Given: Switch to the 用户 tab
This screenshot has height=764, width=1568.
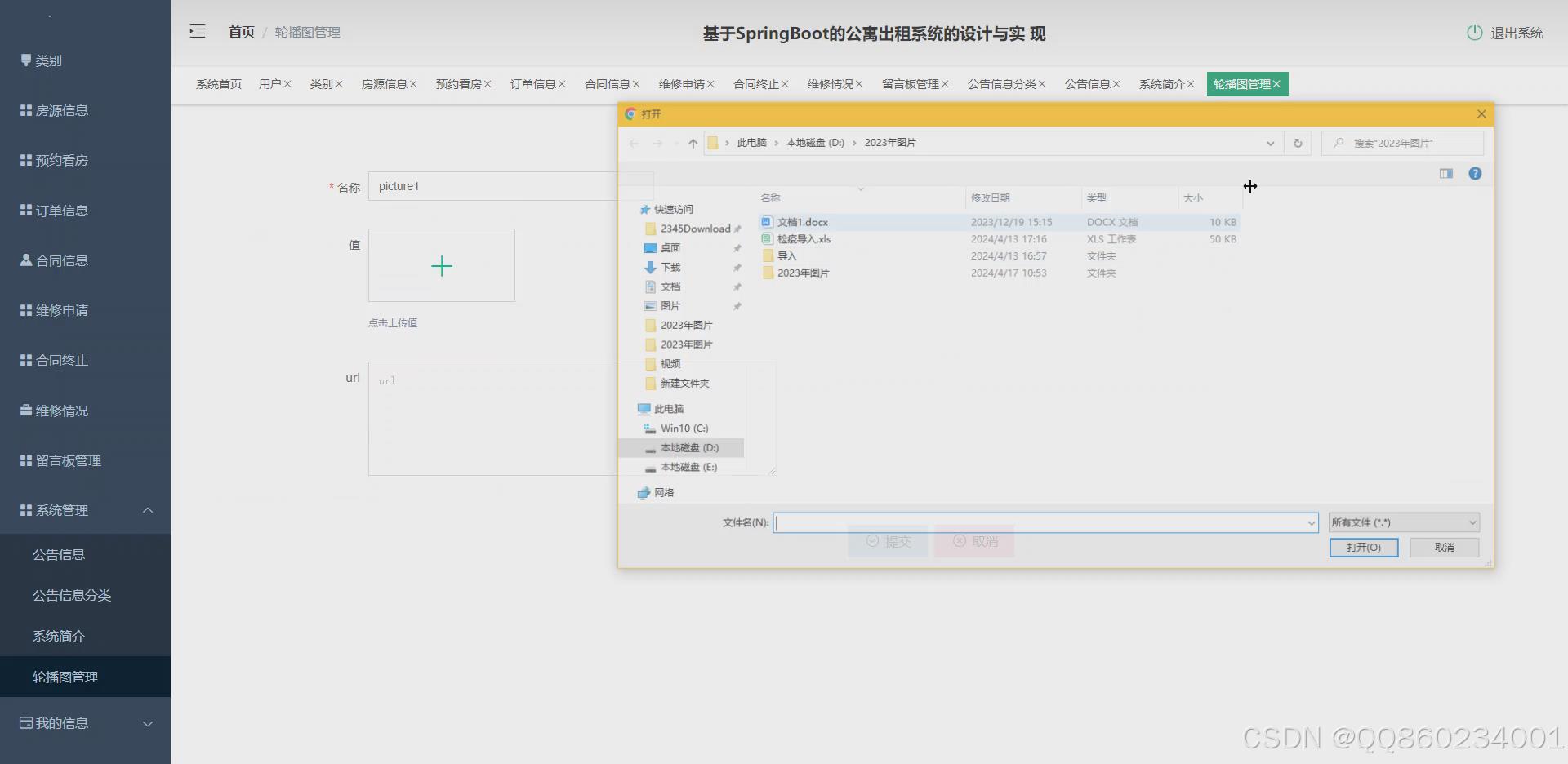Looking at the screenshot, I should click(x=270, y=83).
